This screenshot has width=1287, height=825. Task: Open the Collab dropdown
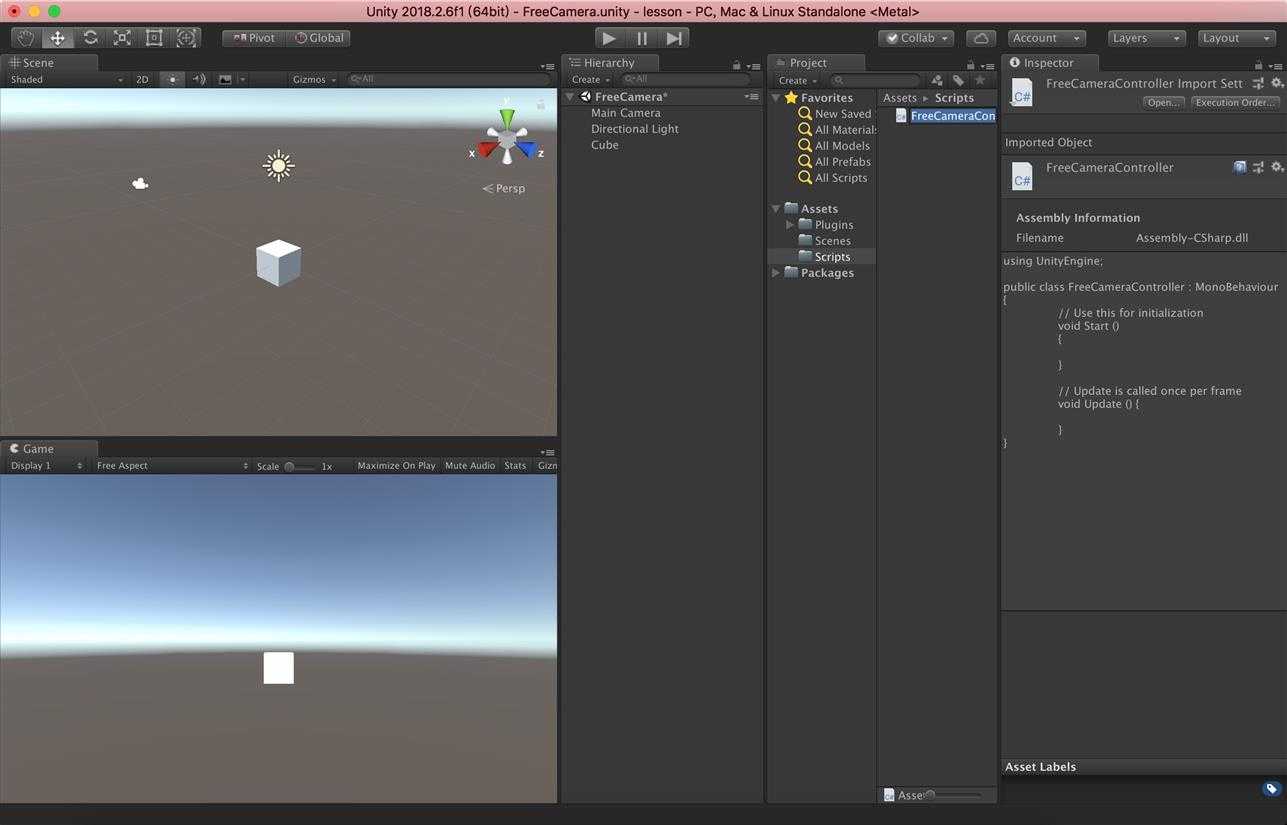(916, 38)
